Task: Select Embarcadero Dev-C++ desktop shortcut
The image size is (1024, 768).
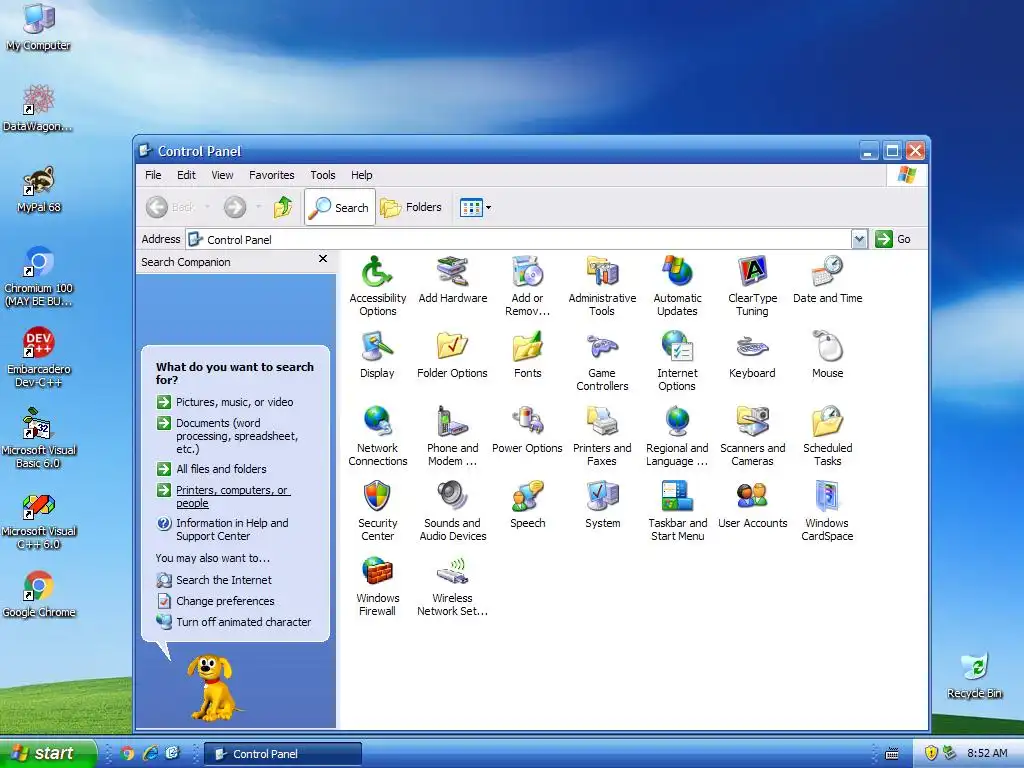Action: [39, 357]
